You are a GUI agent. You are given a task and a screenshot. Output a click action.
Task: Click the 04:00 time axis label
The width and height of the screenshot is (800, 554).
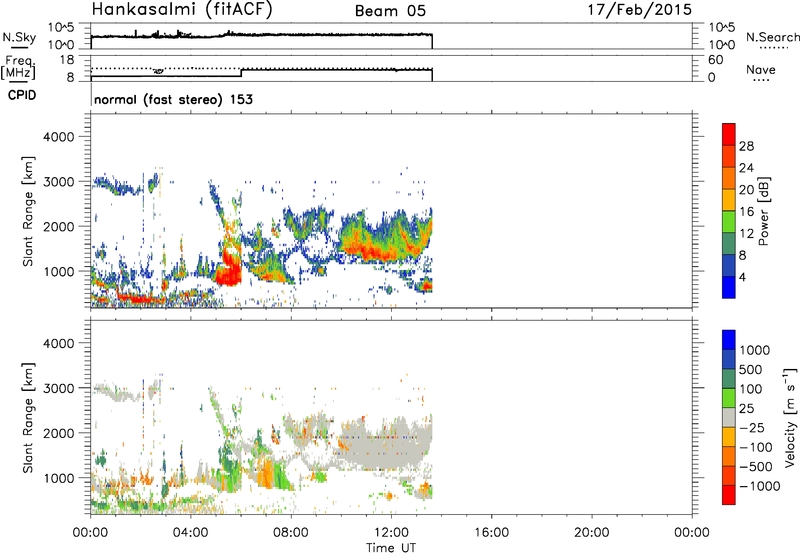tap(190, 533)
